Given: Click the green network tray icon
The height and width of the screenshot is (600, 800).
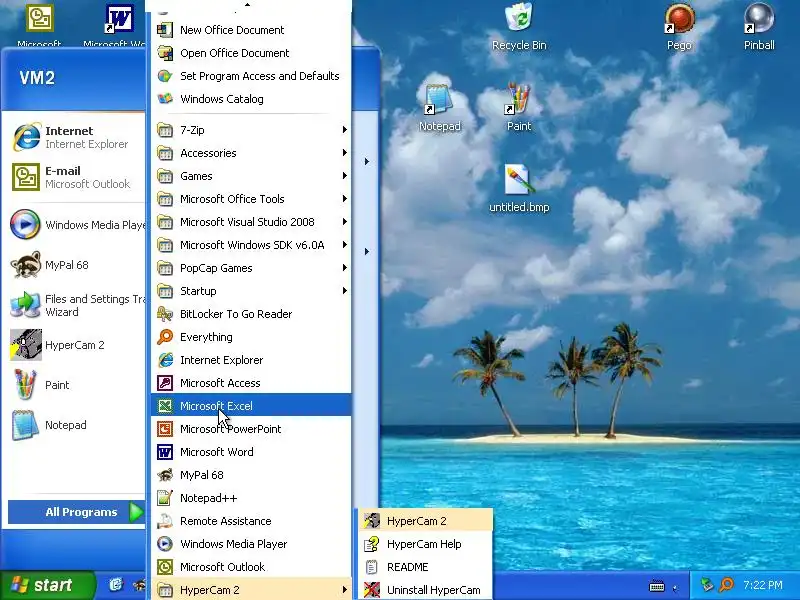Looking at the screenshot, I should coord(707,585).
